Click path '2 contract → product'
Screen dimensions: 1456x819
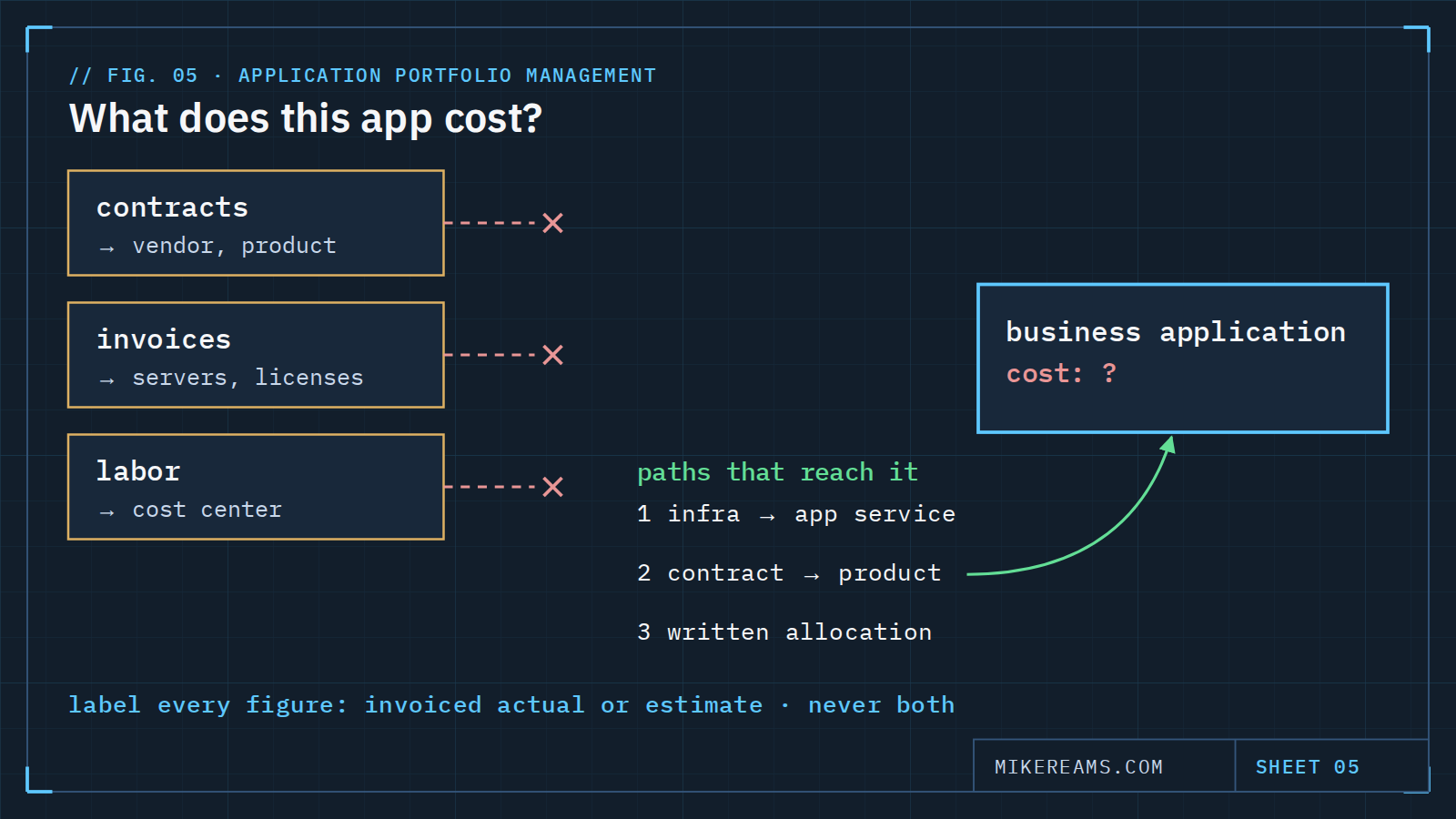(789, 573)
